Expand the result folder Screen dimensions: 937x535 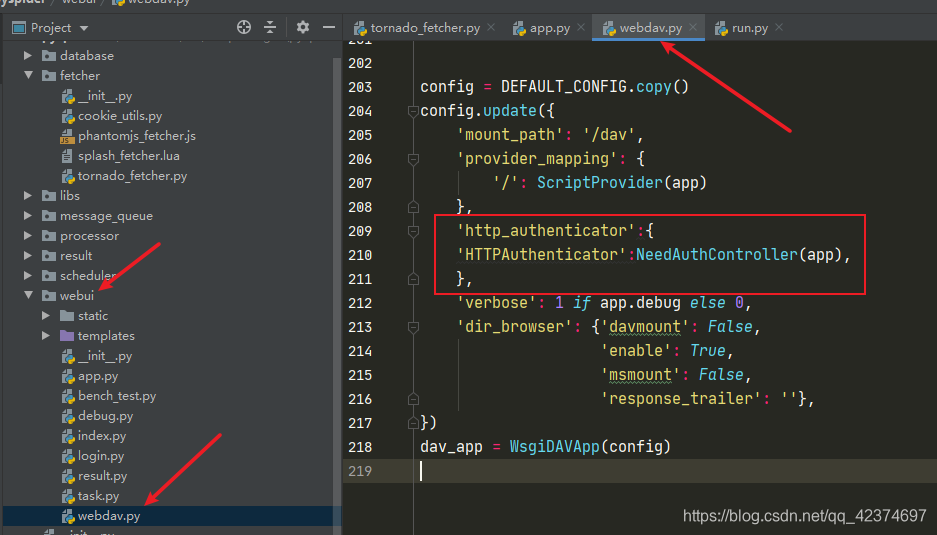pos(28,256)
